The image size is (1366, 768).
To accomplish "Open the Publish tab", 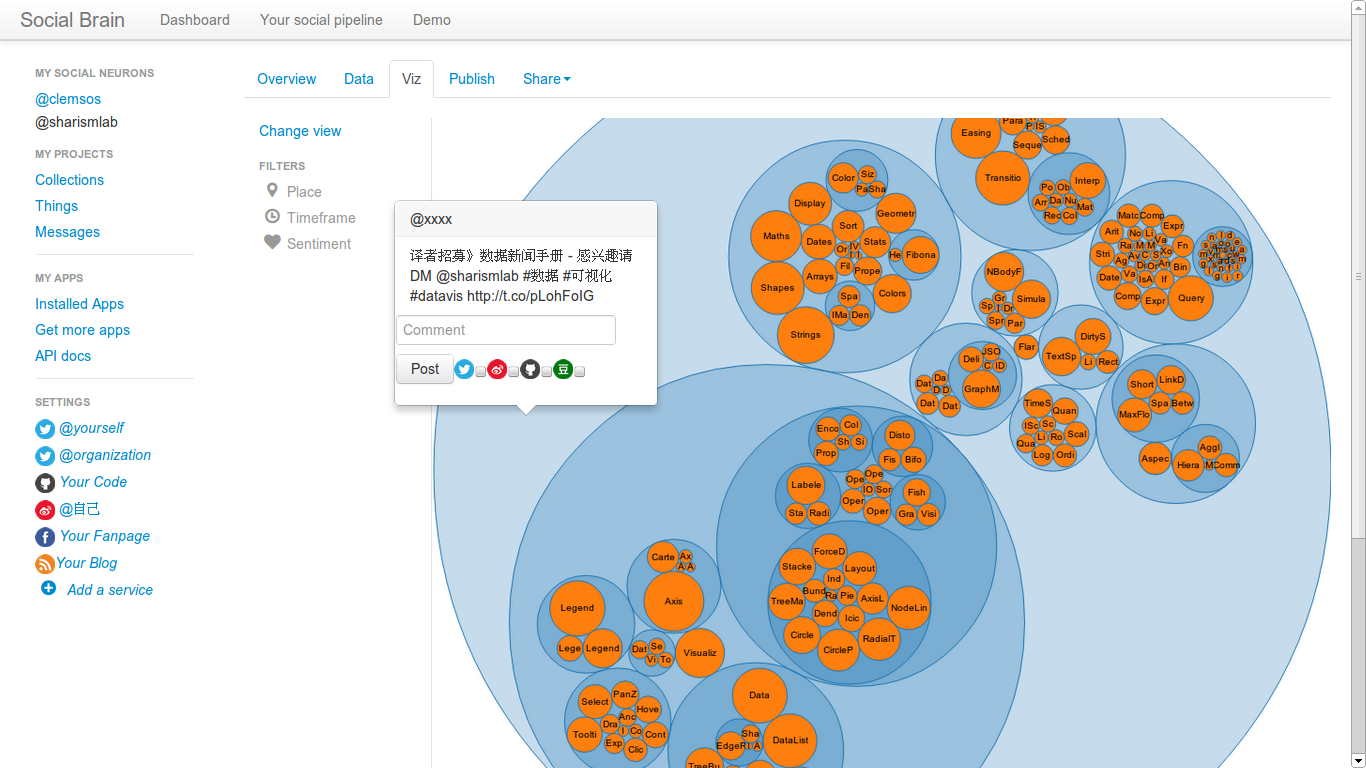I will pyautogui.click(x=471, y=79).
